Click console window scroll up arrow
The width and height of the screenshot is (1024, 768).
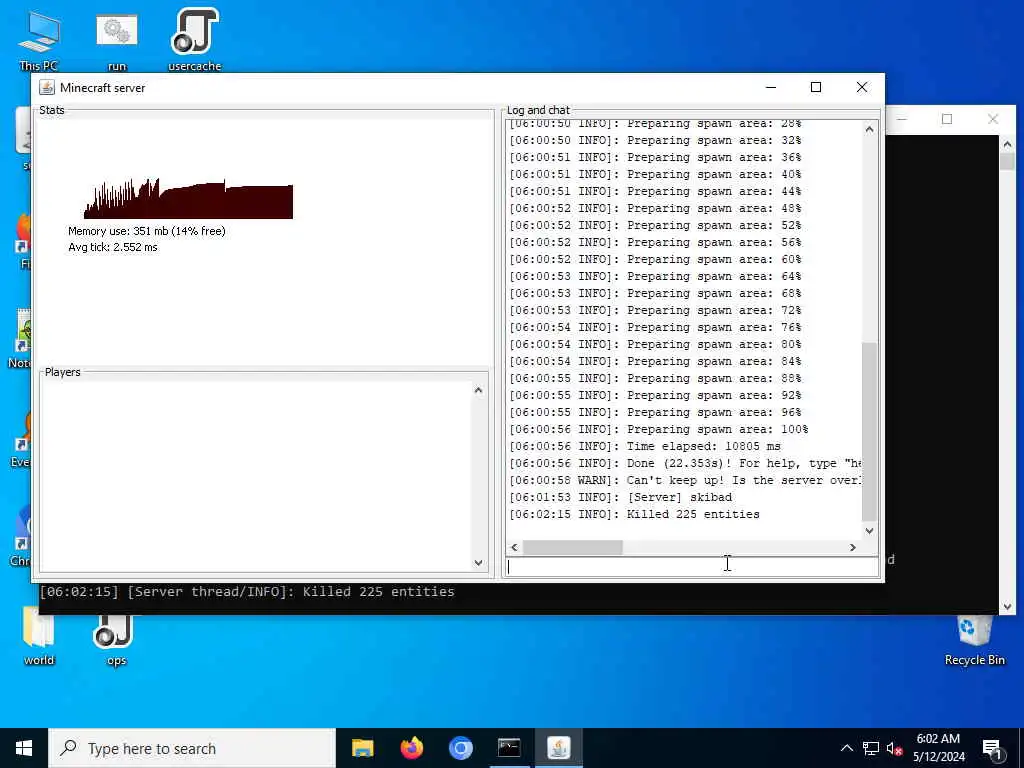1007,144
